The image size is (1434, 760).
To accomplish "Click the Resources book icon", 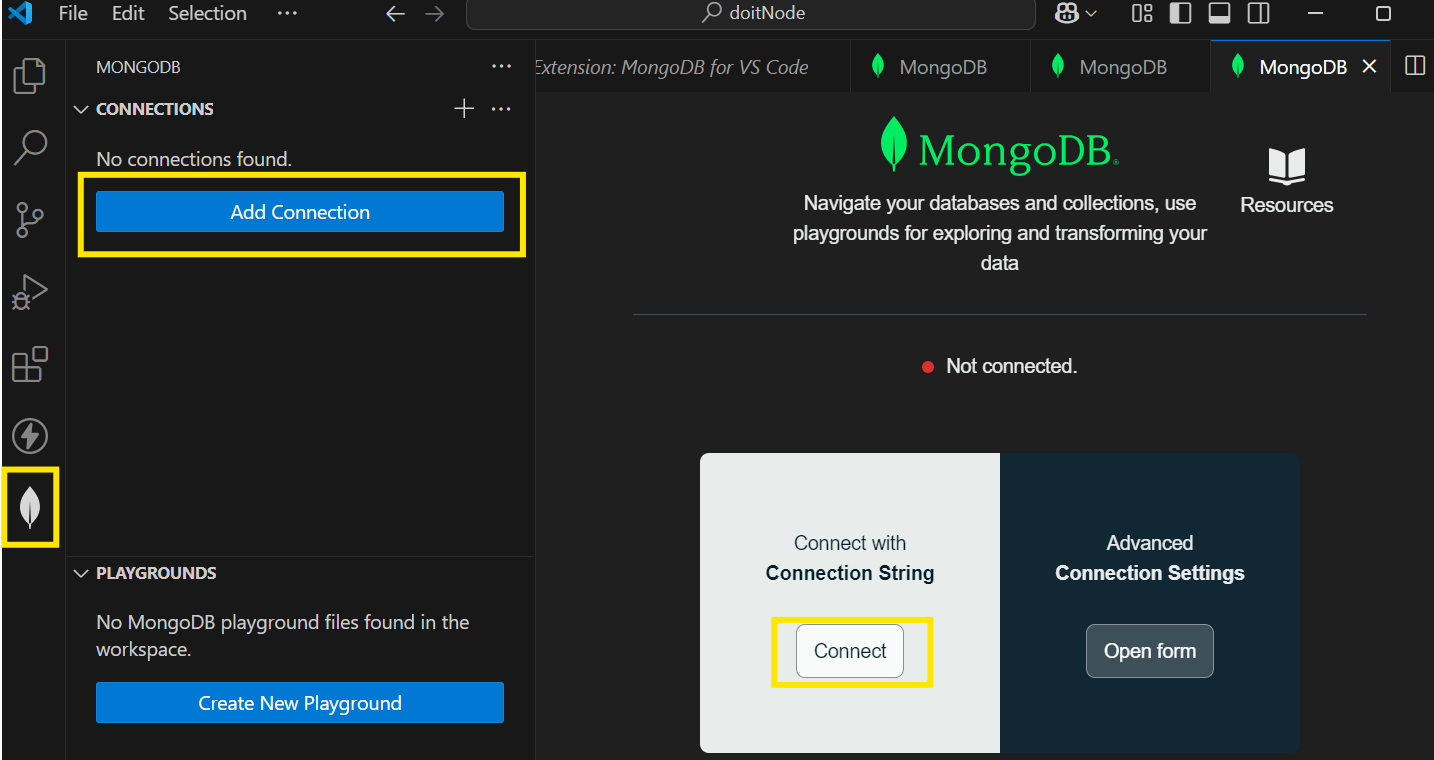I will click(x=1287, y=166).
